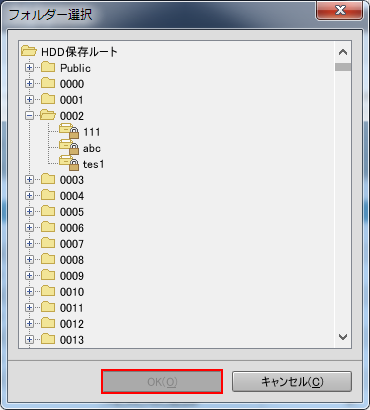Select the Public folder icon
Image resolution: width=370 pixels, height=410 pixels.
[x=48, y=67]
